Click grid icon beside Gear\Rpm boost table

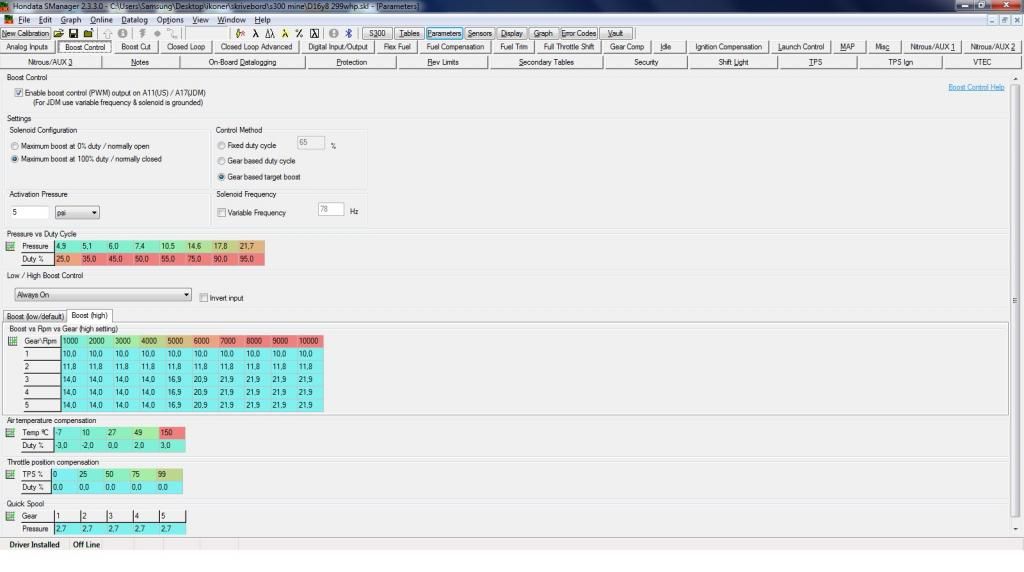11,341
